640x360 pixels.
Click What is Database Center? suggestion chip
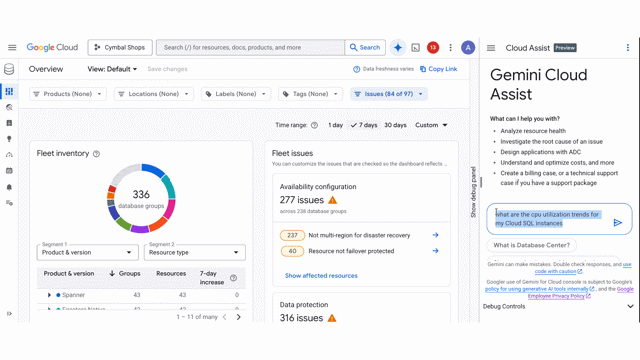coord(531,245)
